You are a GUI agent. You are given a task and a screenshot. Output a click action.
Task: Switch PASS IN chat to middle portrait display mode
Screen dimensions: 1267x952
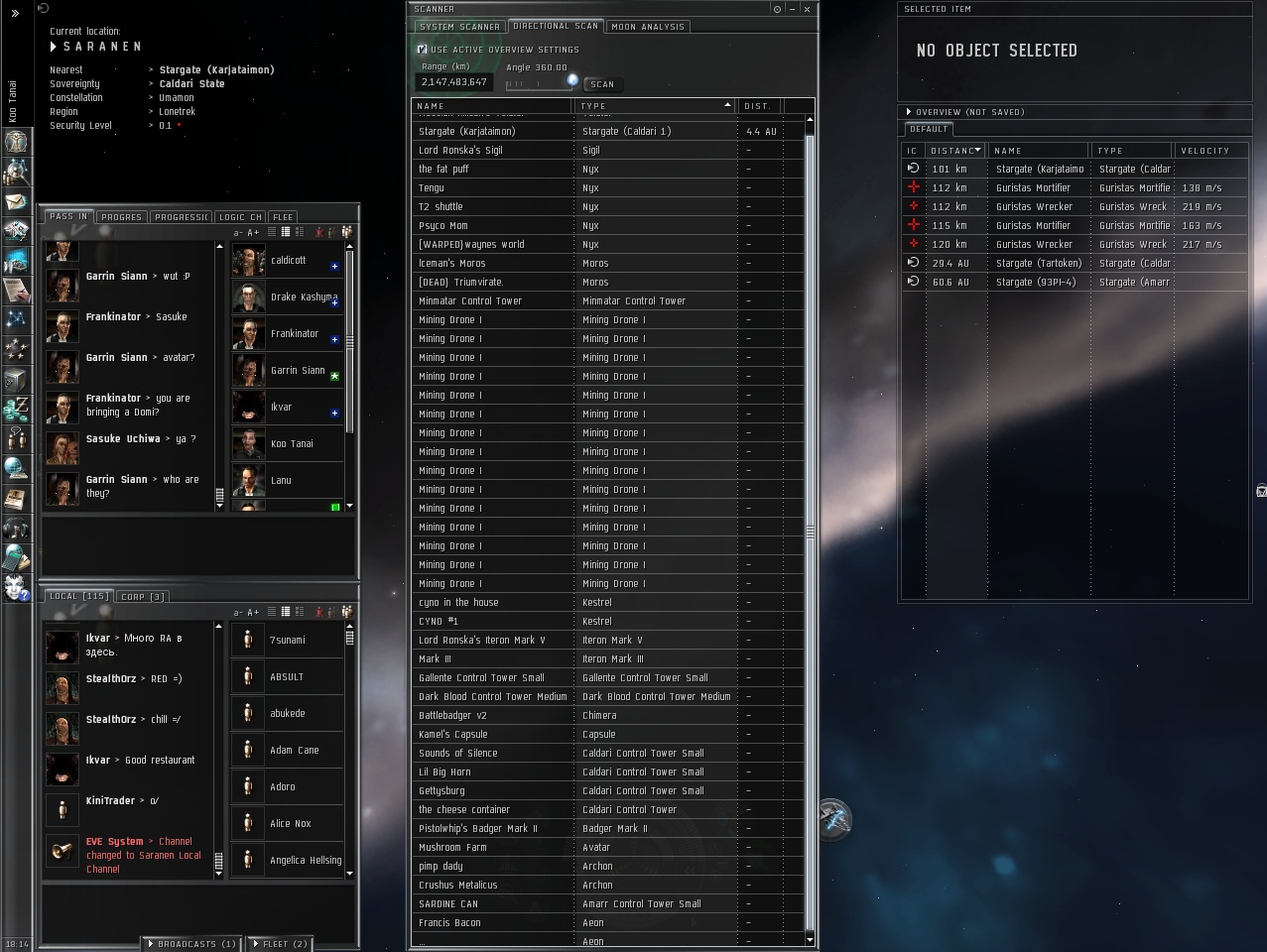(285, 232)
